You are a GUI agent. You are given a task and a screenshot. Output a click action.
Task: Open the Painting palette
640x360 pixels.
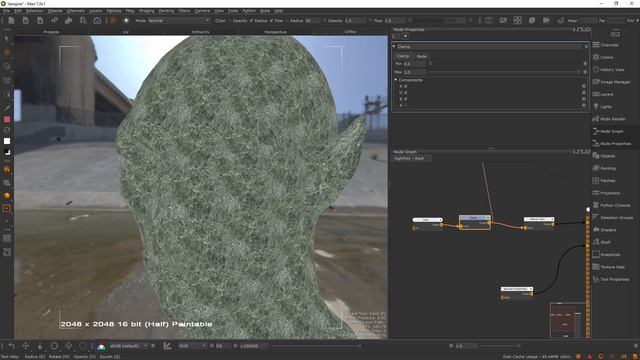point(604,168)
